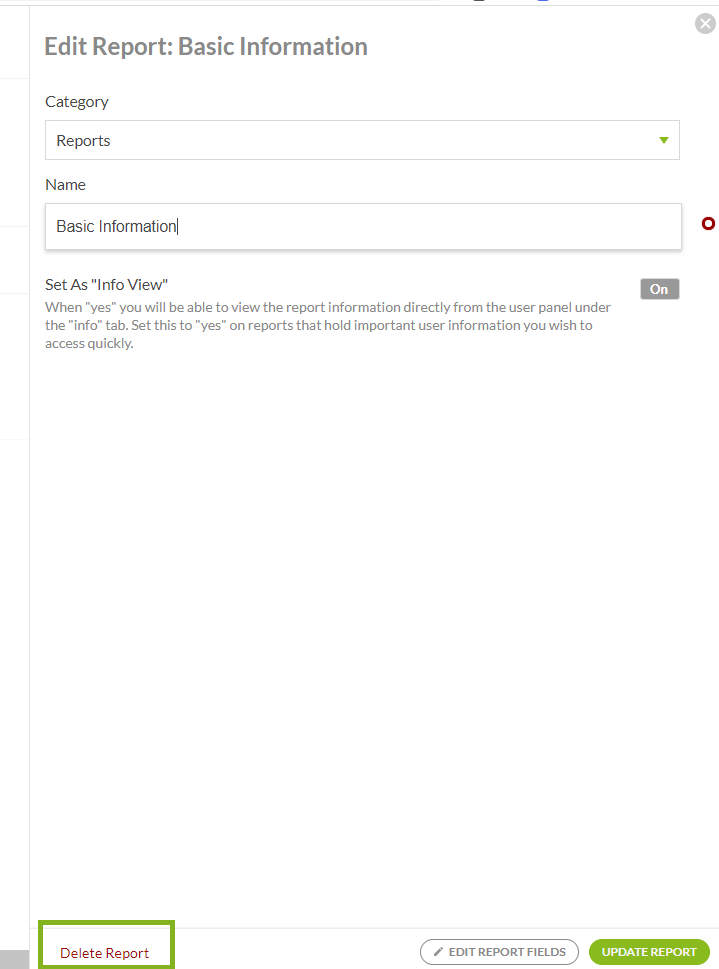Click the pencil icon in Edit Report Fields

438,952
